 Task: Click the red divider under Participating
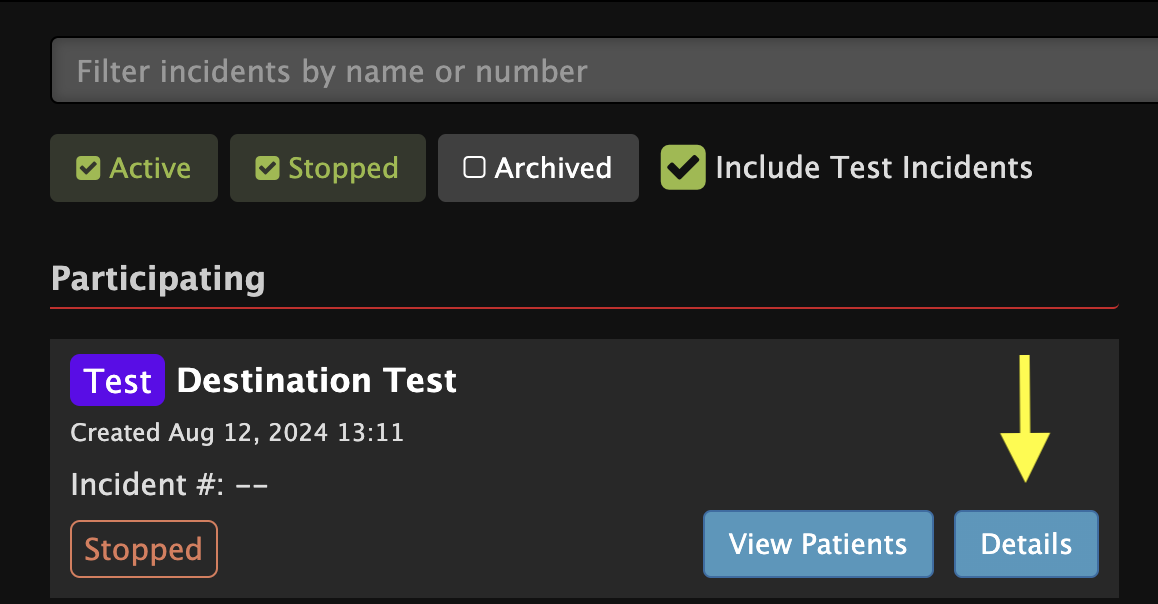pyautogui.click(x=584, y=307)
